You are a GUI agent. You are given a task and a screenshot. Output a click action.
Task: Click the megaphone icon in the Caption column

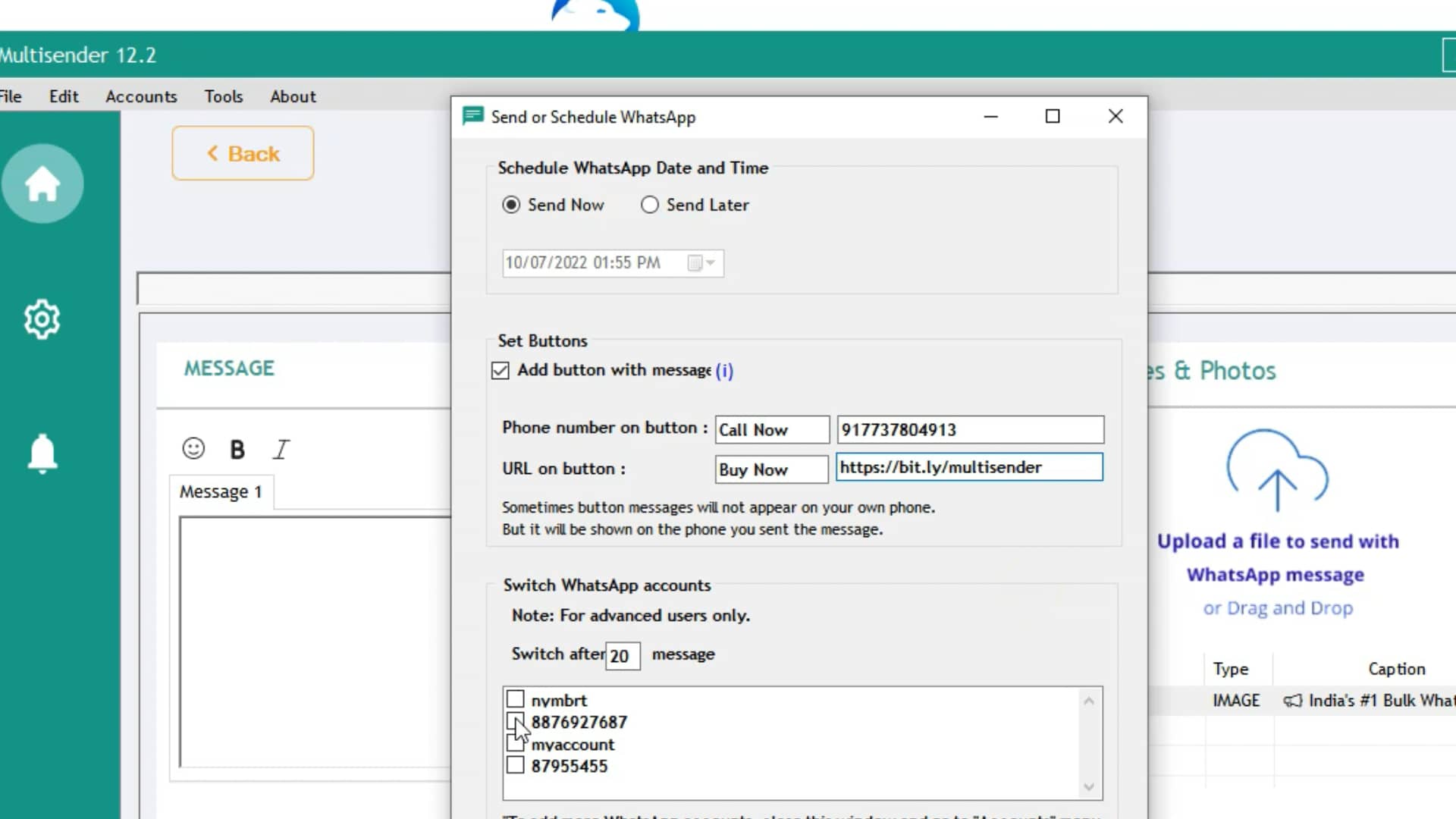pyautogui.click(x=1292, y=701)
